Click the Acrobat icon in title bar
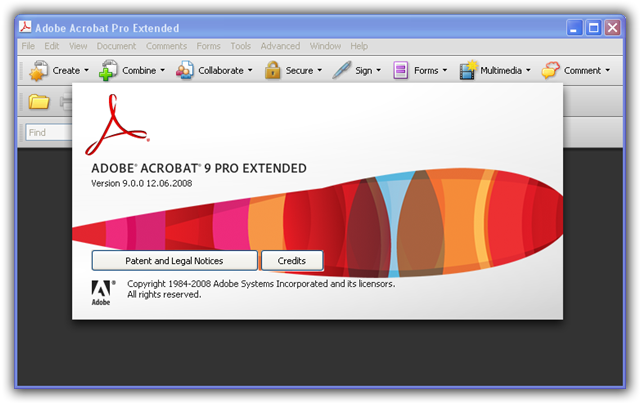The width and height of the screenshot is (640, 403). click(25, 27)
